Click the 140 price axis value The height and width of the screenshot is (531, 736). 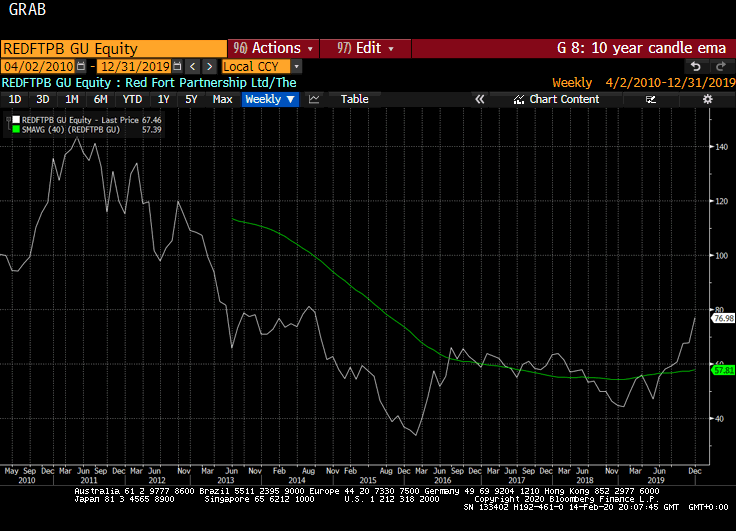[x=721, y=147]
